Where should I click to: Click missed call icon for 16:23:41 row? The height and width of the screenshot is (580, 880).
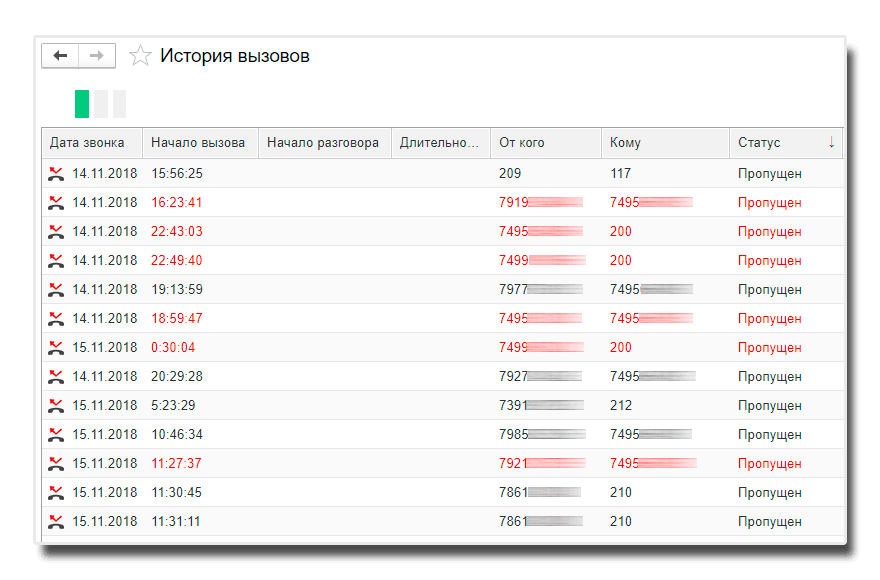pyautogui.click(x=56, y=203)
